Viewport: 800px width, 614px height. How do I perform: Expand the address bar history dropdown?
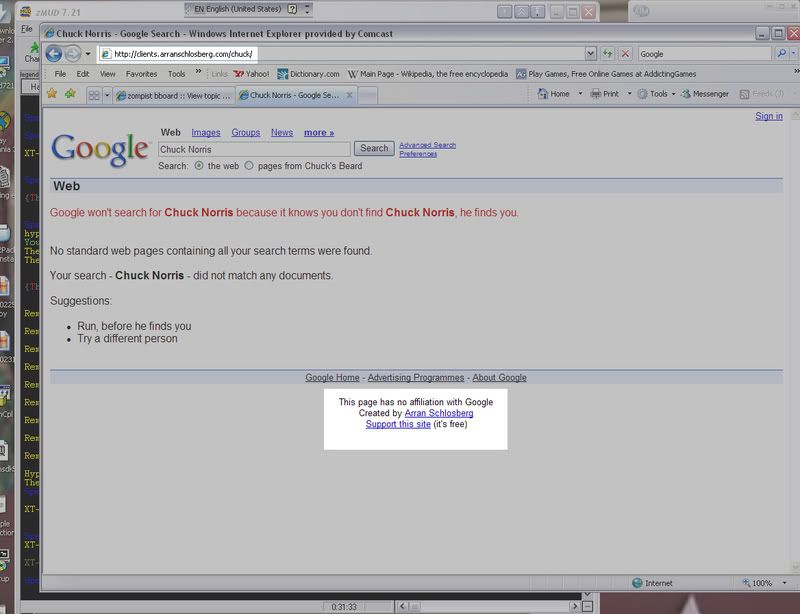pos(590,54)
